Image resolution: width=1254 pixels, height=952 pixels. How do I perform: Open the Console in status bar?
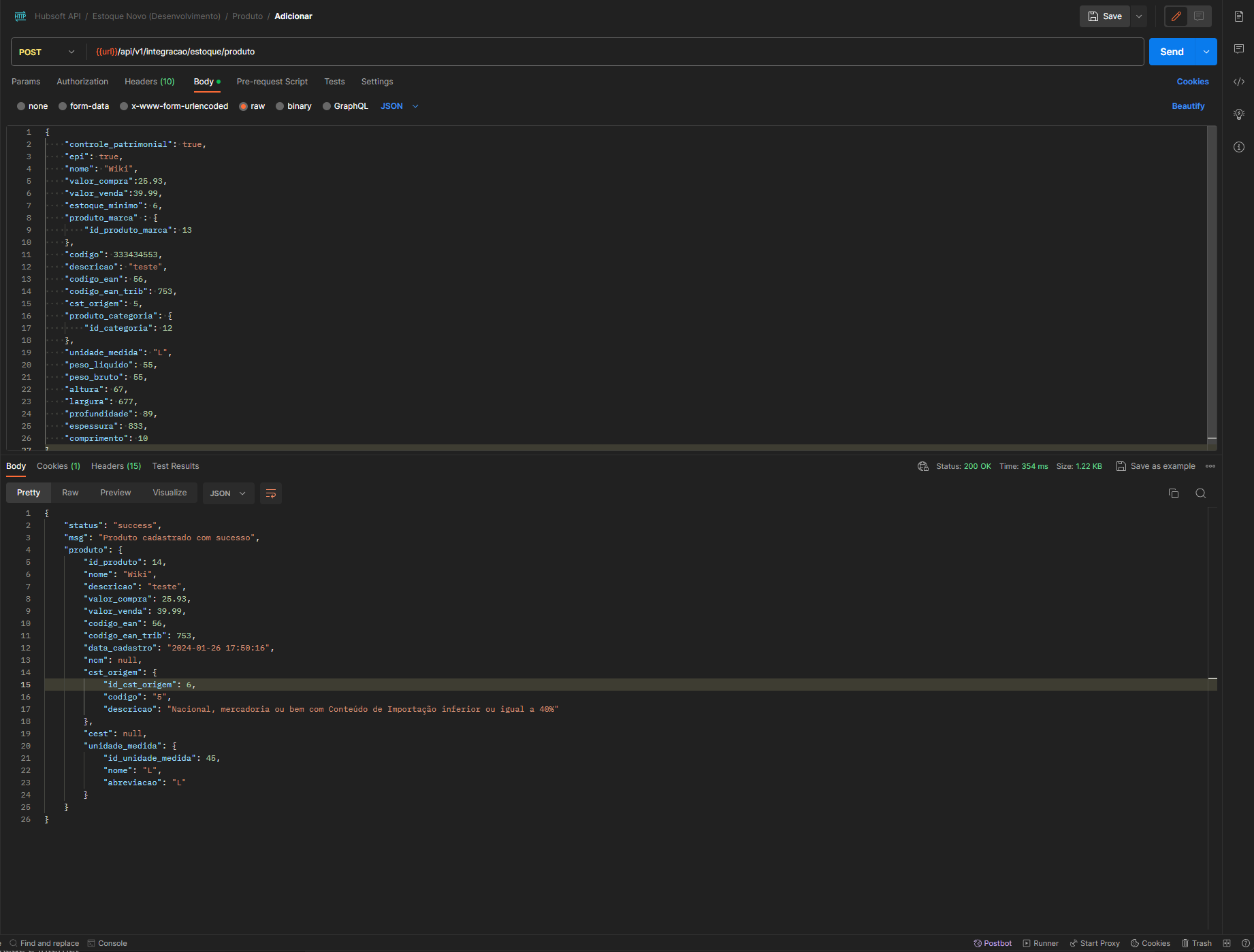tap(107, 943)
